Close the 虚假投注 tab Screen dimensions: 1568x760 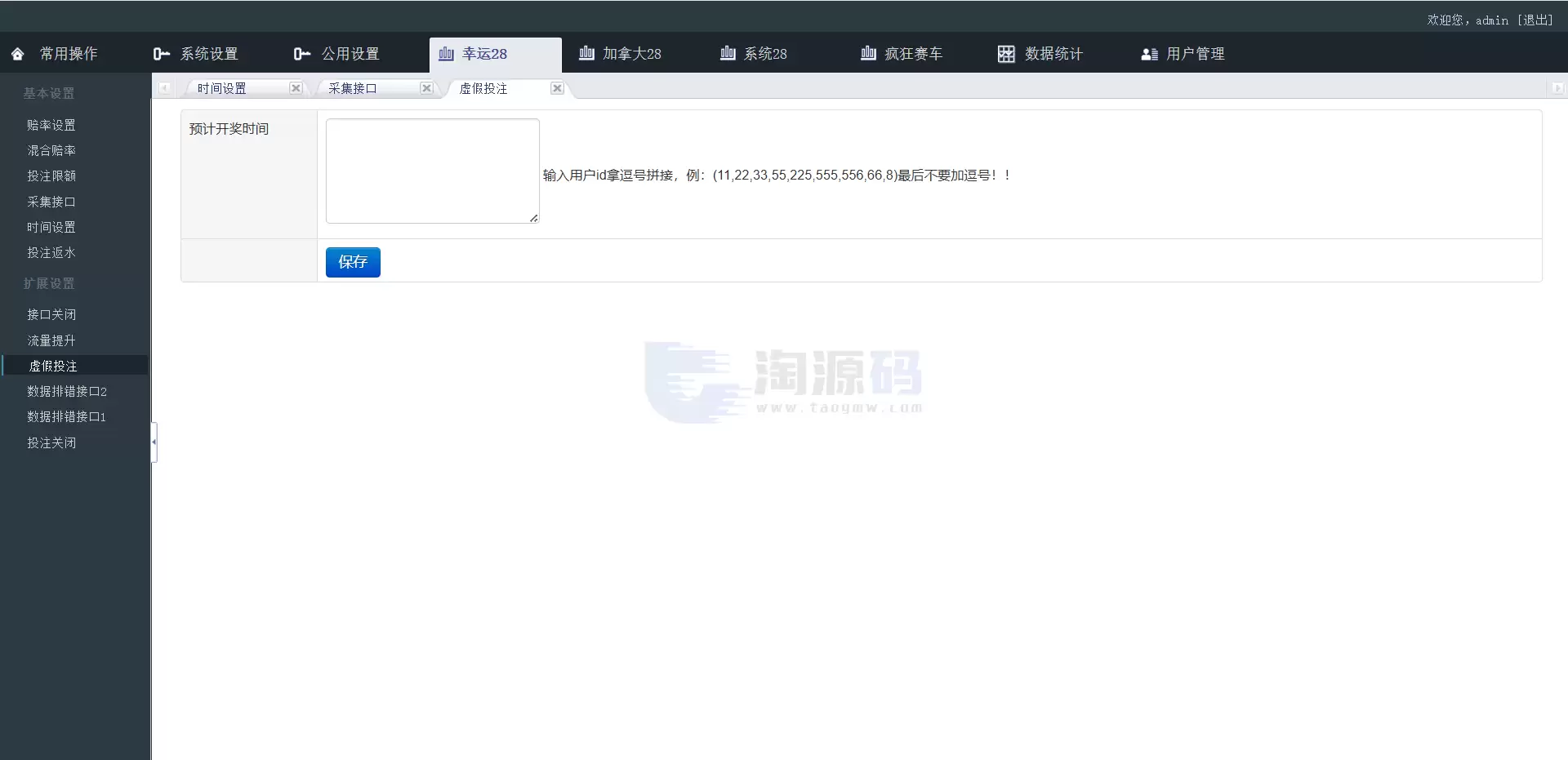557,88
